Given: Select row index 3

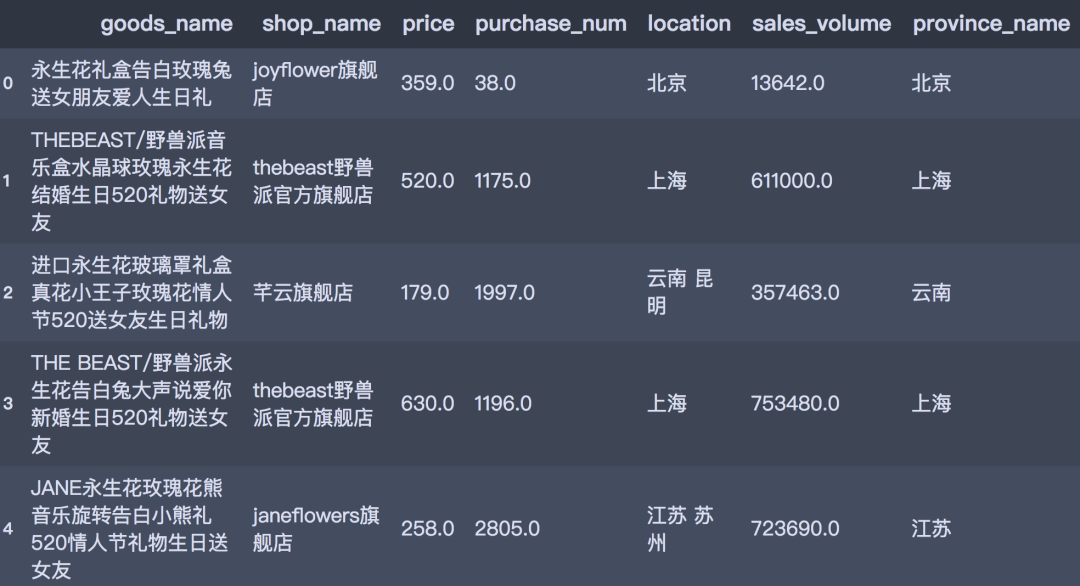Looking at the screenshot, I should coord(8,404).
